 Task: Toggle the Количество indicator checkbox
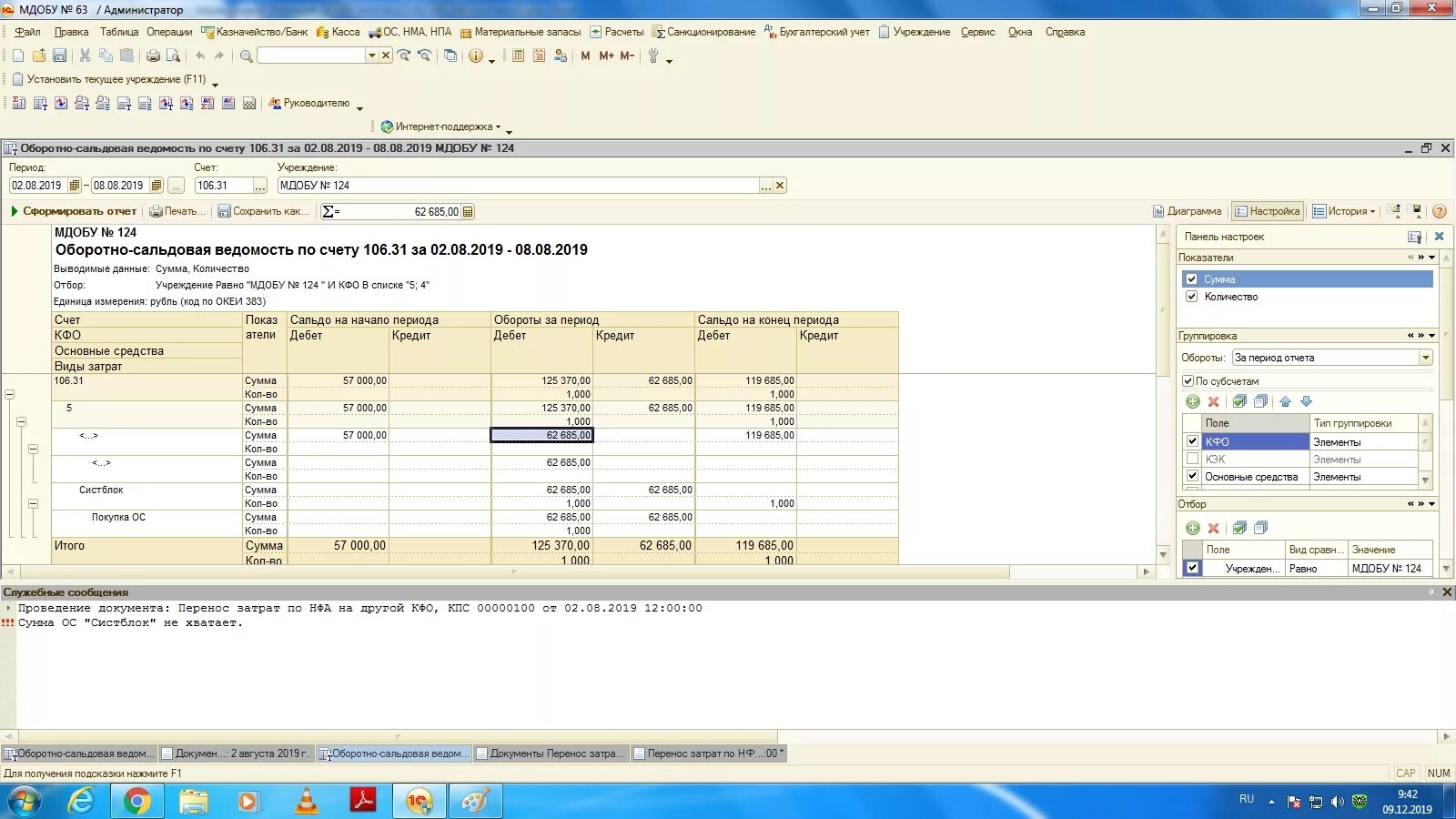coord(1191,297)
